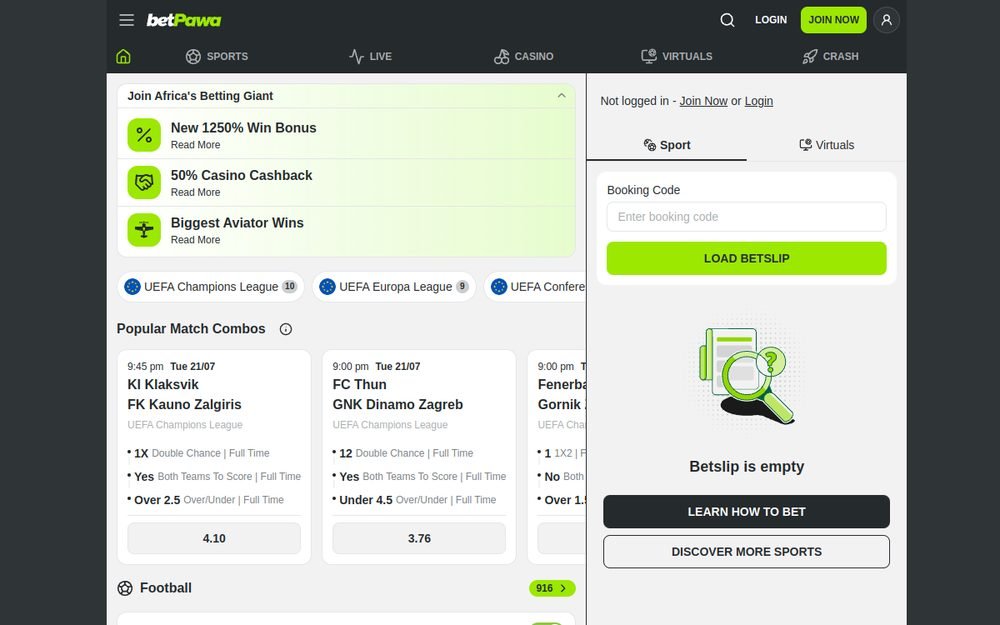Open the user account profile icon

coord(886,20)
